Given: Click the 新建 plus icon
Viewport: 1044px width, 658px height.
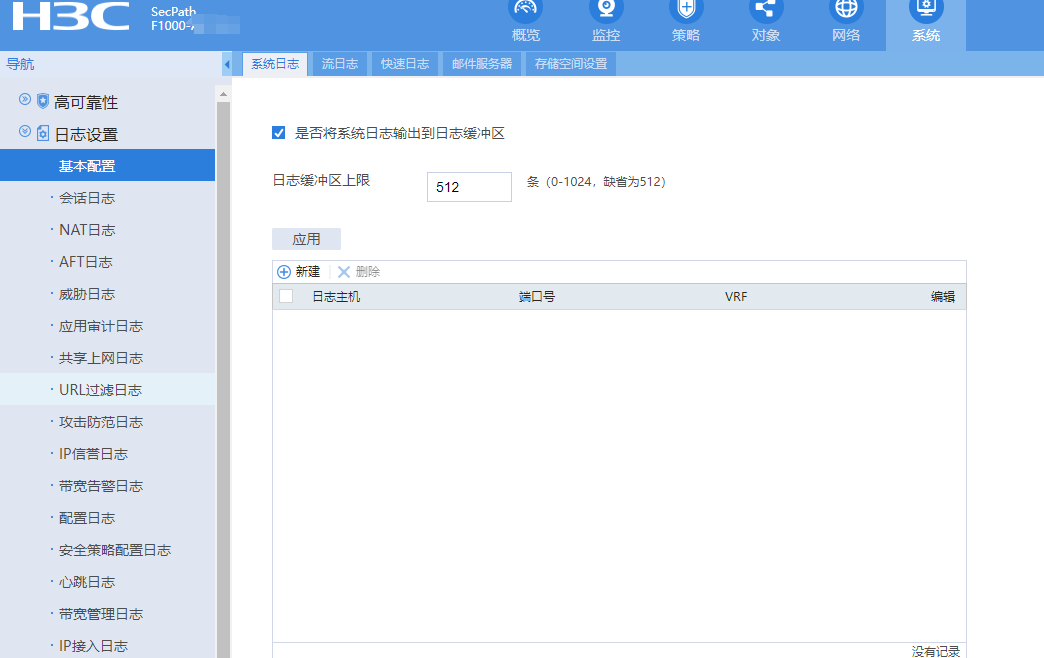Looking at the screenshot, I should (284, 272).
